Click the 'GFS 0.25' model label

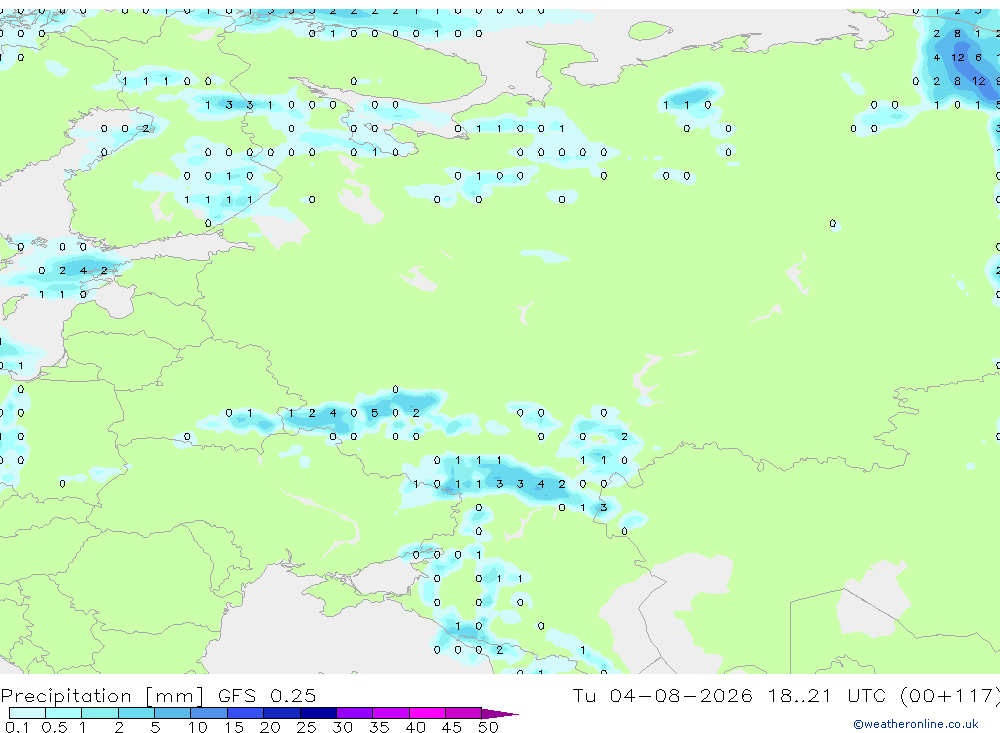267,695
